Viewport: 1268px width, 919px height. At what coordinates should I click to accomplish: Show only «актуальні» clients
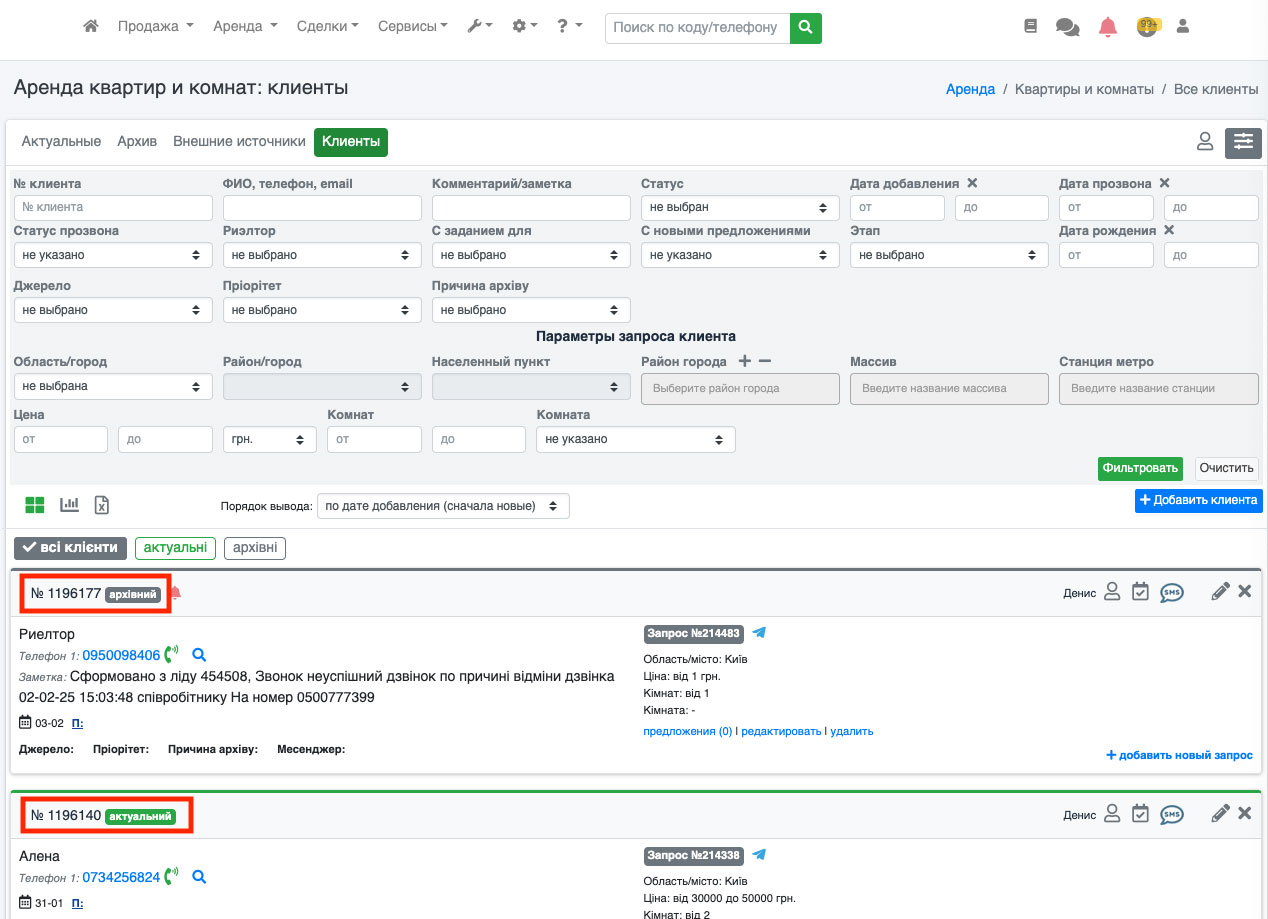(x=175, y=547)
